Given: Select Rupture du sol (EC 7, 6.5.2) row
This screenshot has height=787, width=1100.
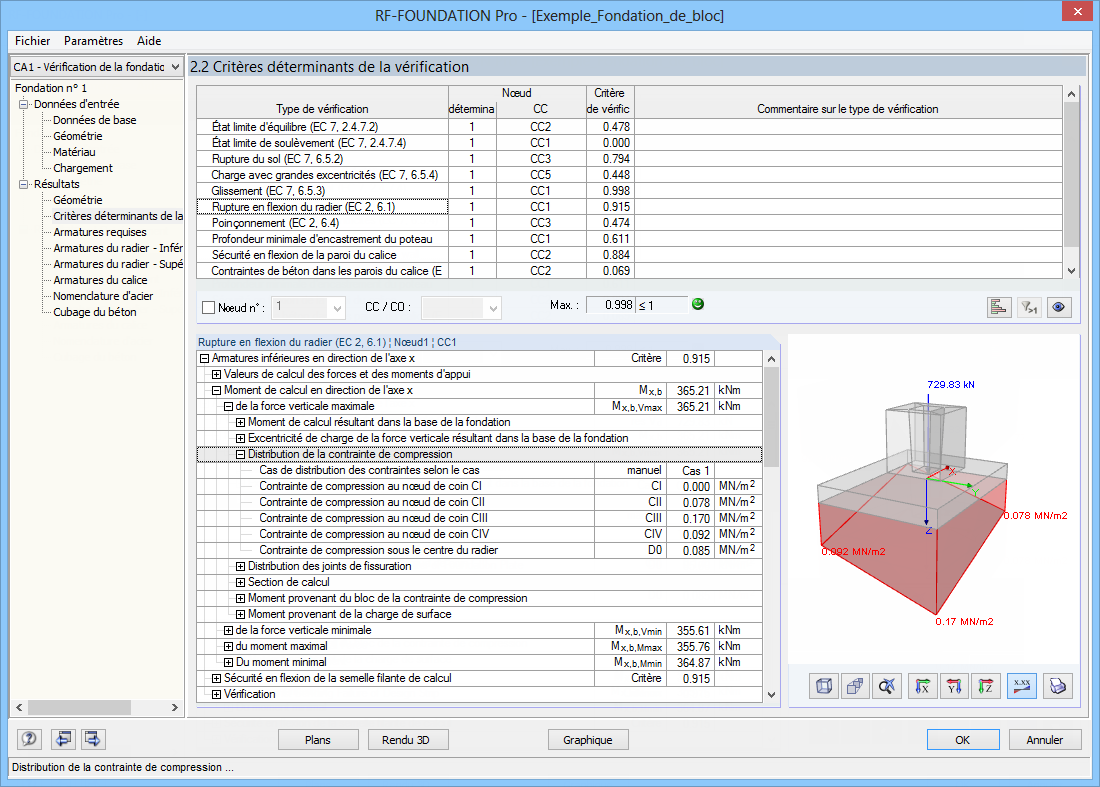Looking at the screenshot, I should [629, 159].
